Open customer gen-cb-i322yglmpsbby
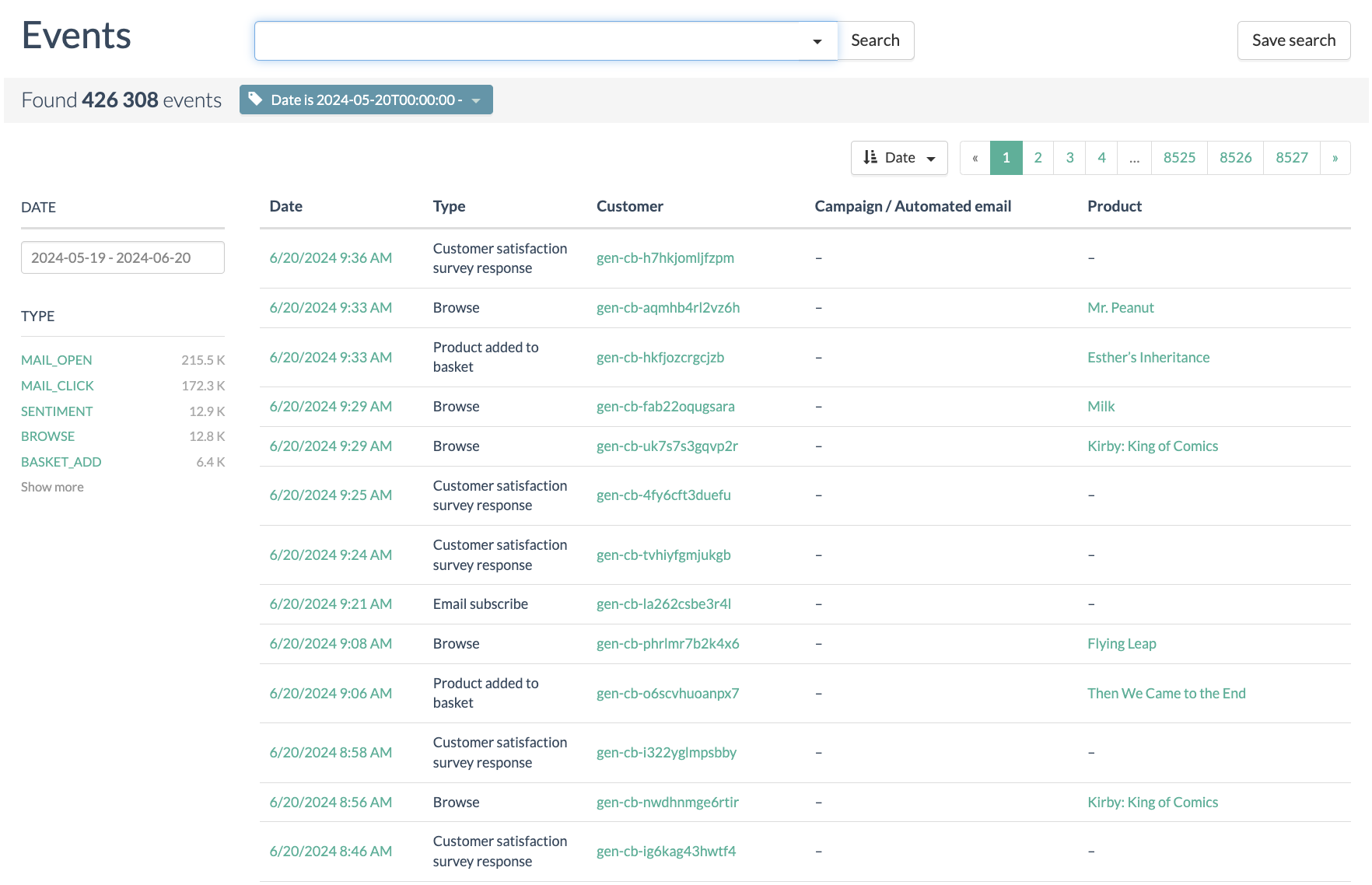The image size is (1372, 885). 667,753
